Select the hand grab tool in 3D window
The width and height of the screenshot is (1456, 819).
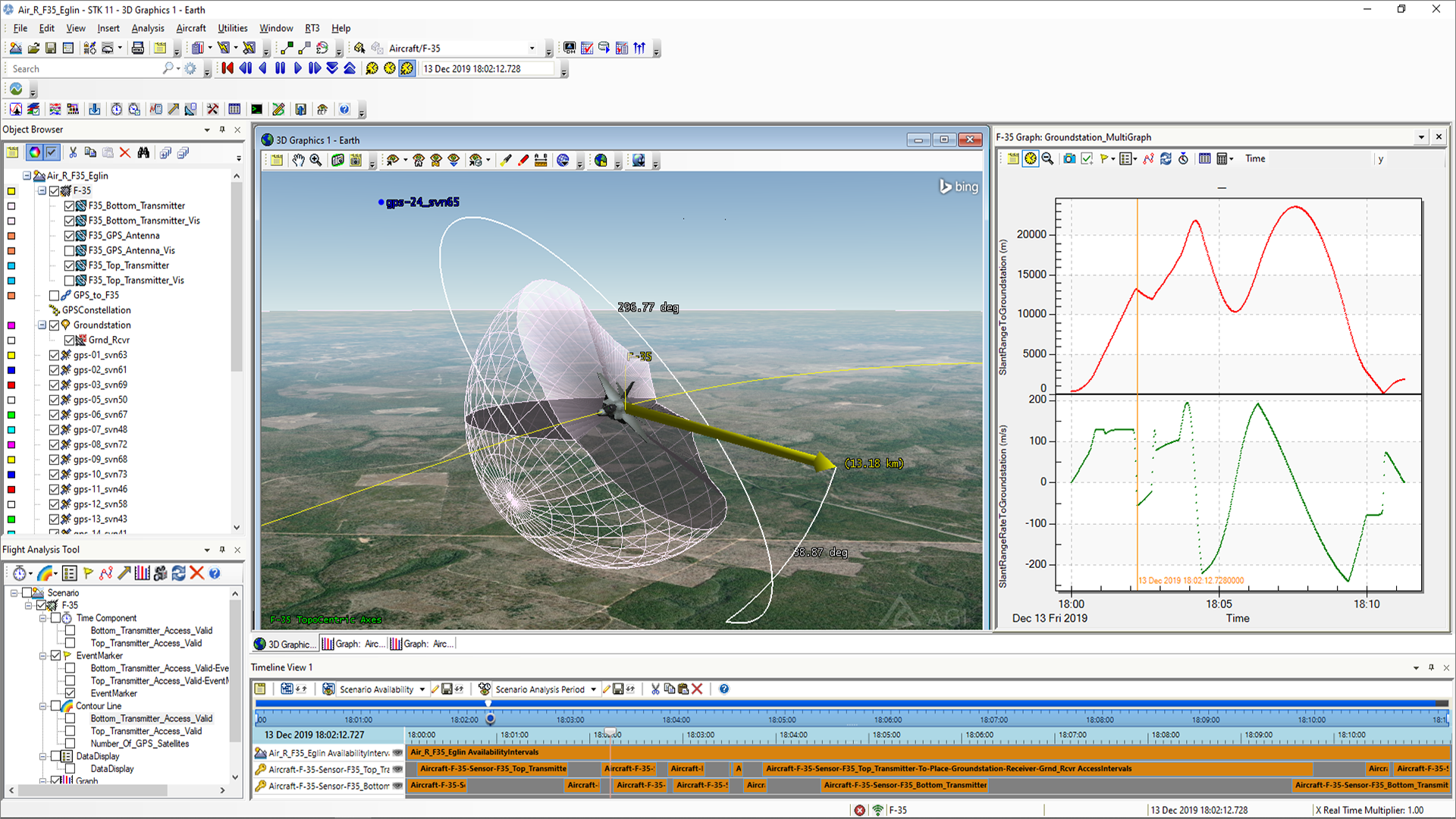[298, 160]
